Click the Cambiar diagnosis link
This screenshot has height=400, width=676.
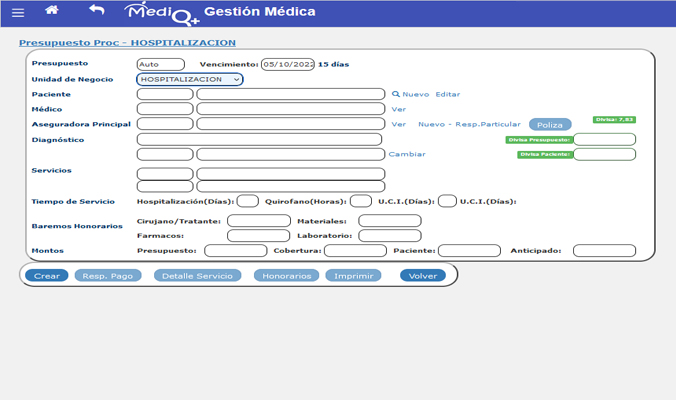[406, 155]
